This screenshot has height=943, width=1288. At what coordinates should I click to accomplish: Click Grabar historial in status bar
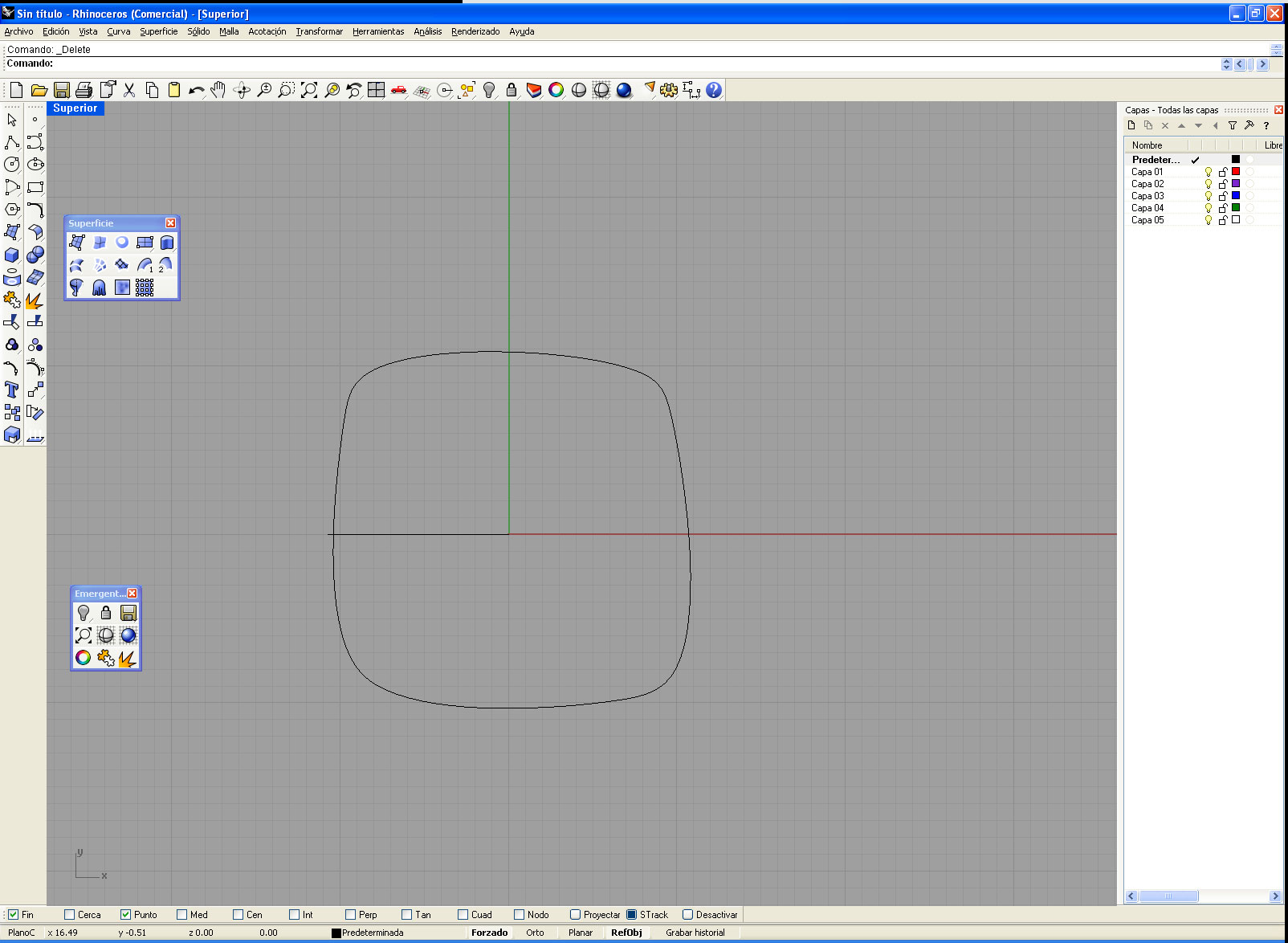point(695,933)
